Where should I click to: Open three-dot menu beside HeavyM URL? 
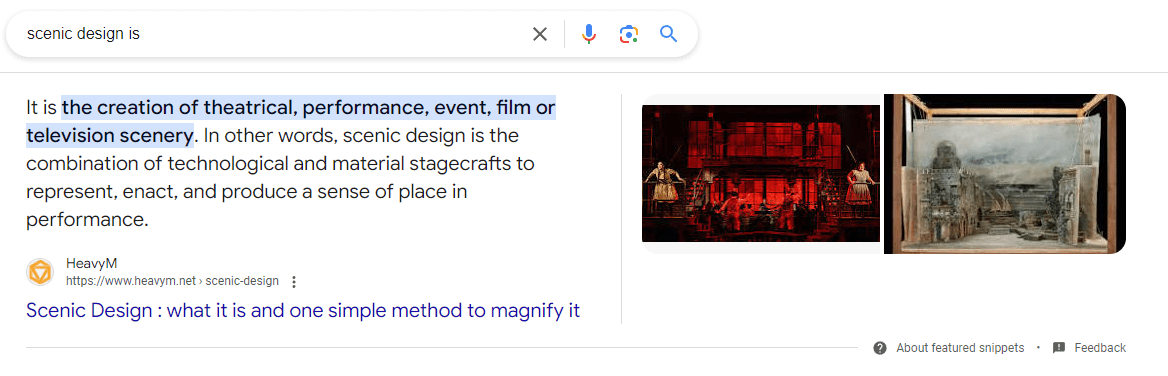(293, 281)
